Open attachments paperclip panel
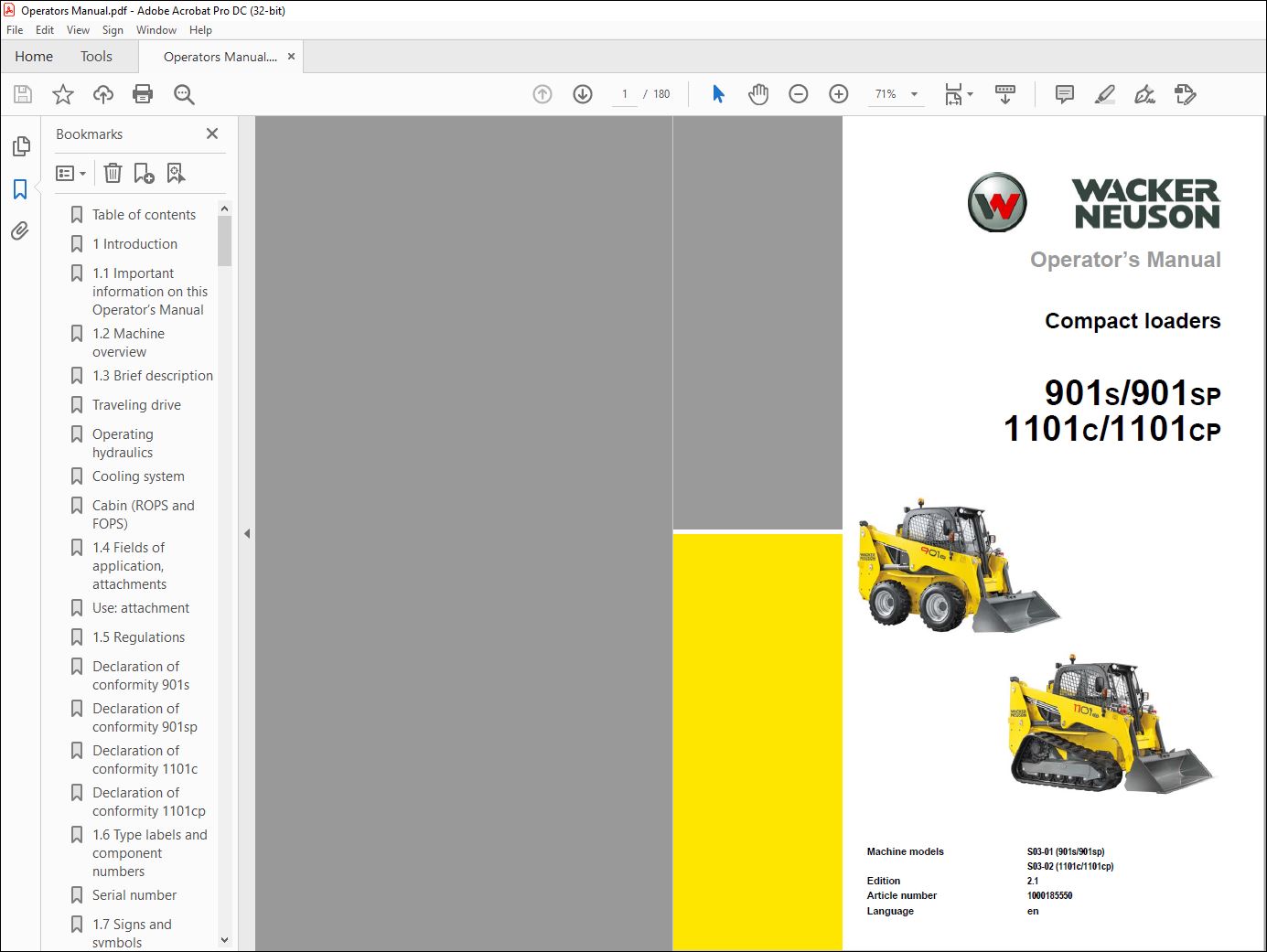 point(20,230)
